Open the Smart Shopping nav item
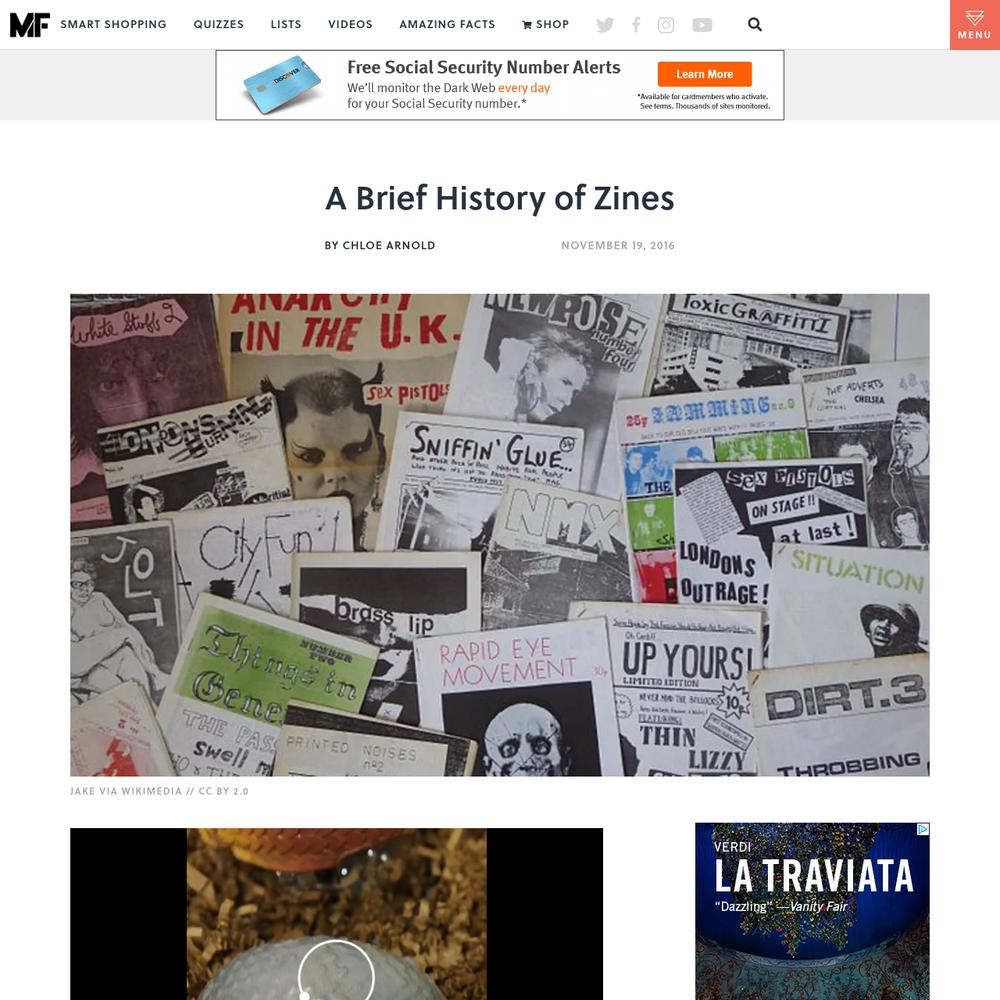The image size is (1000, 1000). (x=114, y=24)
